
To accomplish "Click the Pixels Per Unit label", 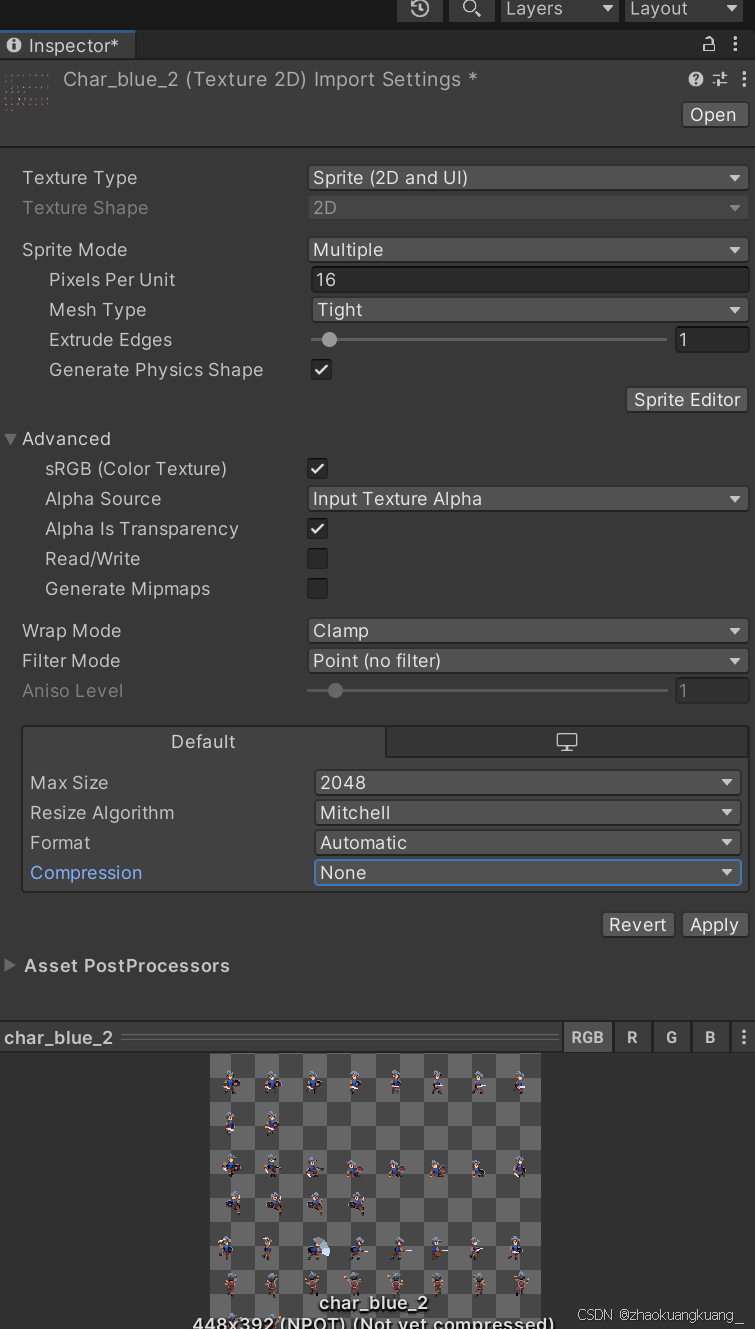I will (x=112, y=280).
